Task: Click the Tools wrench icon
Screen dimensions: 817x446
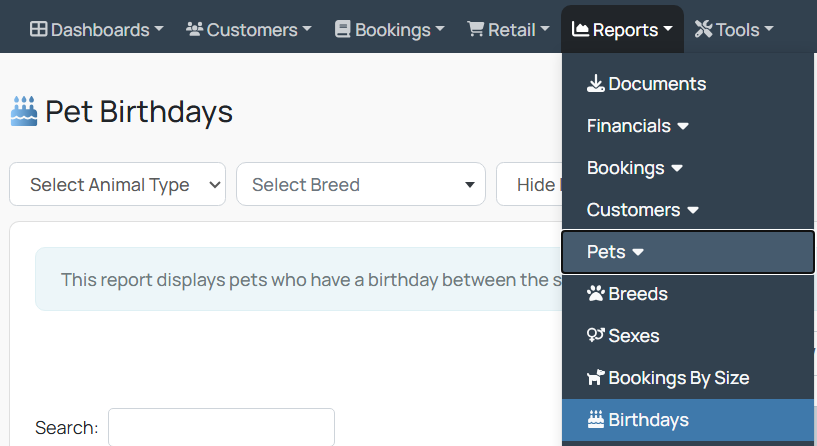Action: click(x=703, y=29)
